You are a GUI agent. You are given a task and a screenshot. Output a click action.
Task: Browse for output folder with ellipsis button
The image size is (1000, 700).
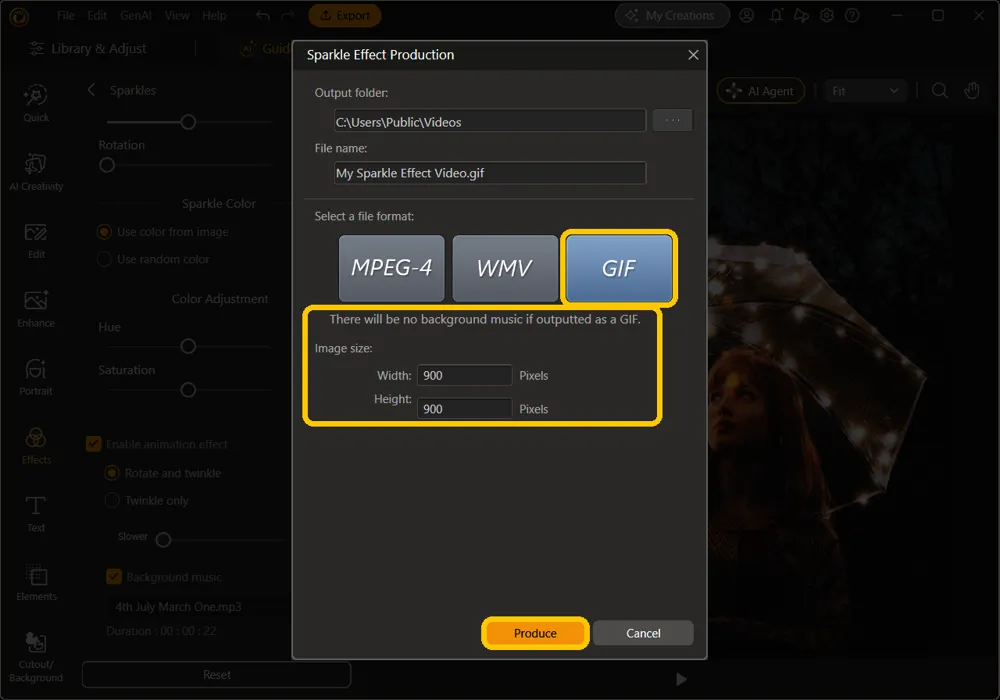click(672, 120)
